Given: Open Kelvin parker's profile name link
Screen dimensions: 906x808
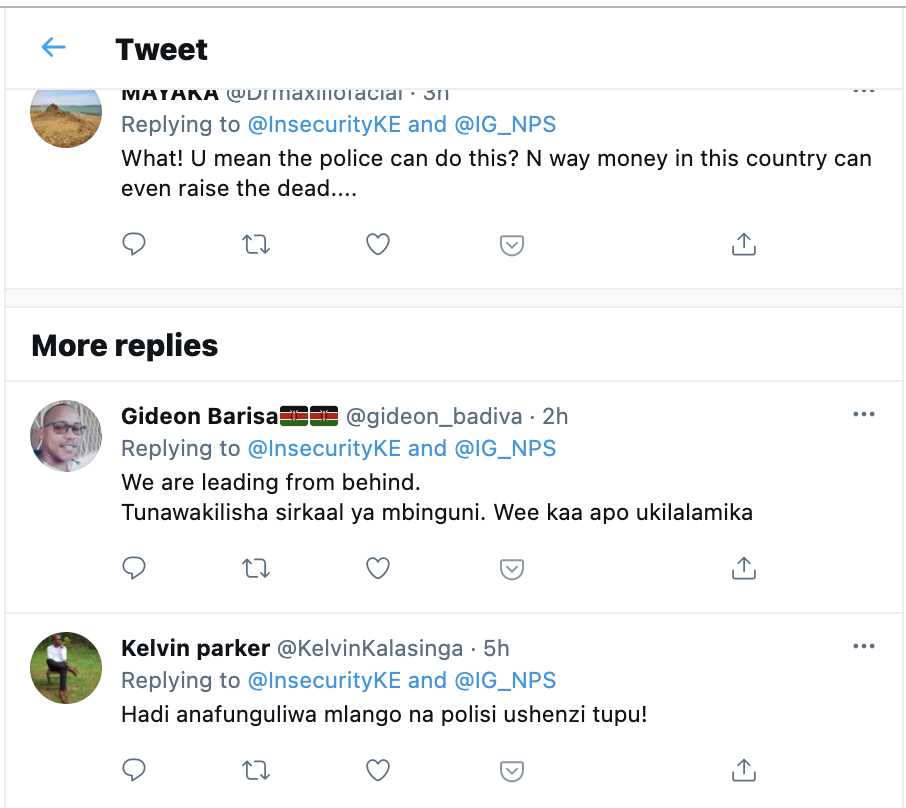Looking at the screenshot, I should (195, 648).
